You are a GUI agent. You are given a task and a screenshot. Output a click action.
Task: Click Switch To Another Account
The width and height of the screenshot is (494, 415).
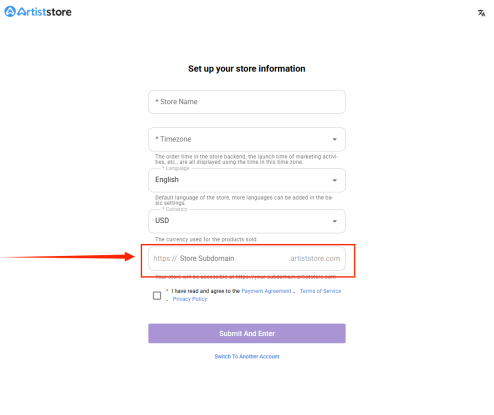click(247, 356)
